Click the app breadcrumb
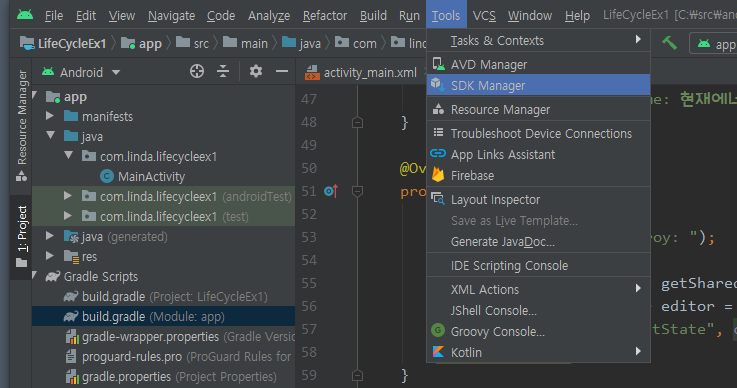This screenshot has width=737, height=388. [141, 44]
